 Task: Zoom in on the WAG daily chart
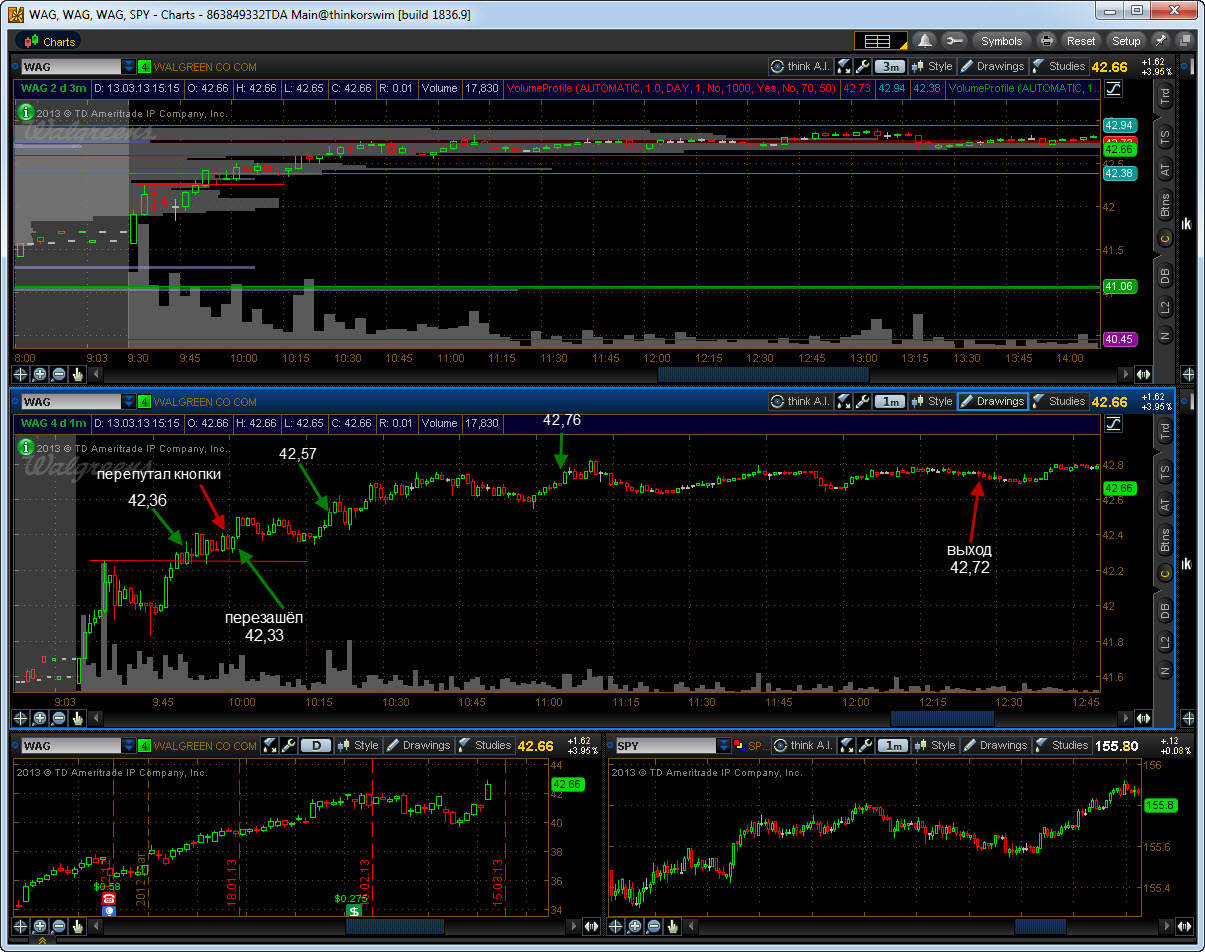pos(40,926)
